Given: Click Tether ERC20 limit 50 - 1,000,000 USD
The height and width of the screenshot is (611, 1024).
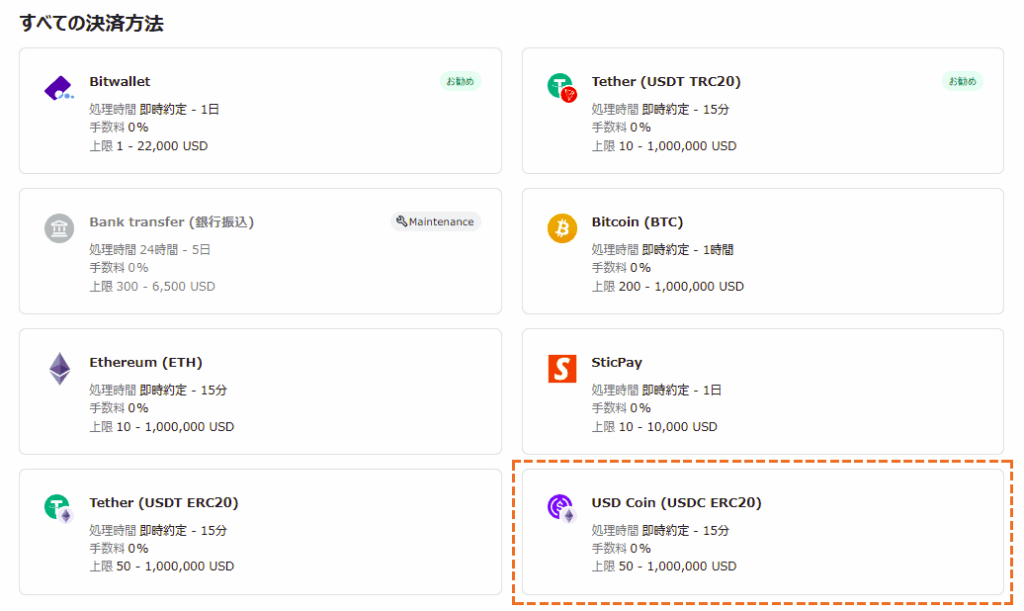Looking at the screenshot, I should (161, 566).
